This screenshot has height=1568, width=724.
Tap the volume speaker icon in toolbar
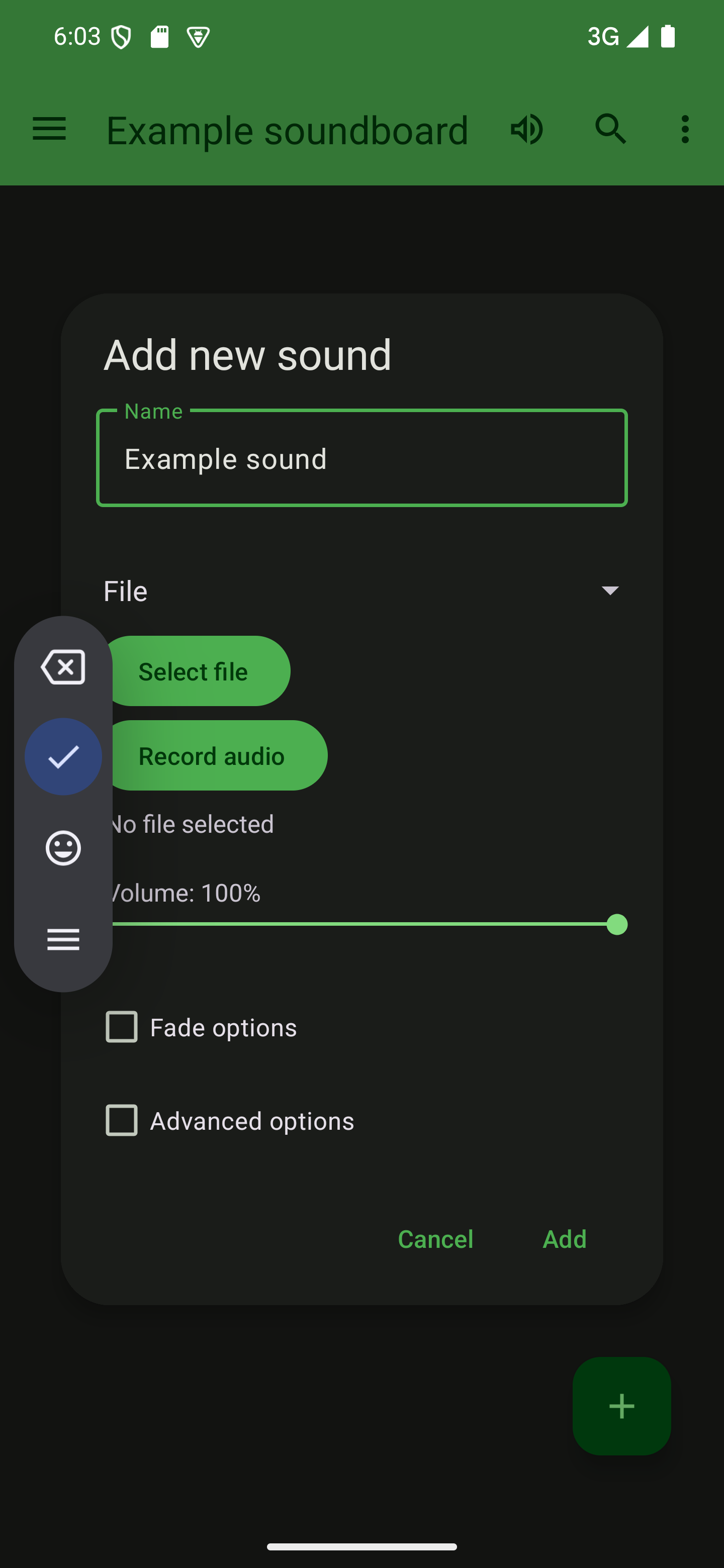[x=526, y=129]
